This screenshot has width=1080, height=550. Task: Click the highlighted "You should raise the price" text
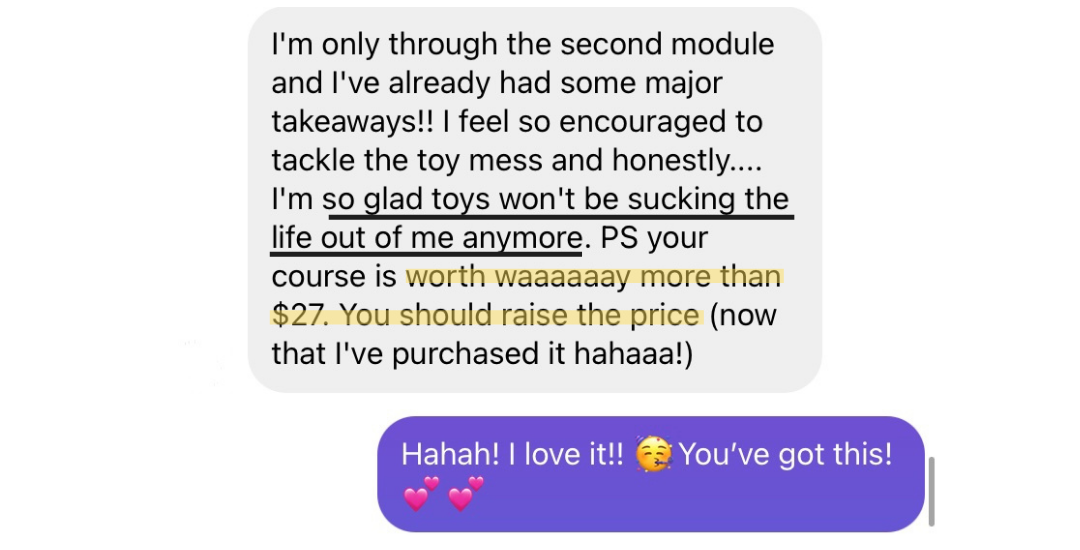coord(520,315)
